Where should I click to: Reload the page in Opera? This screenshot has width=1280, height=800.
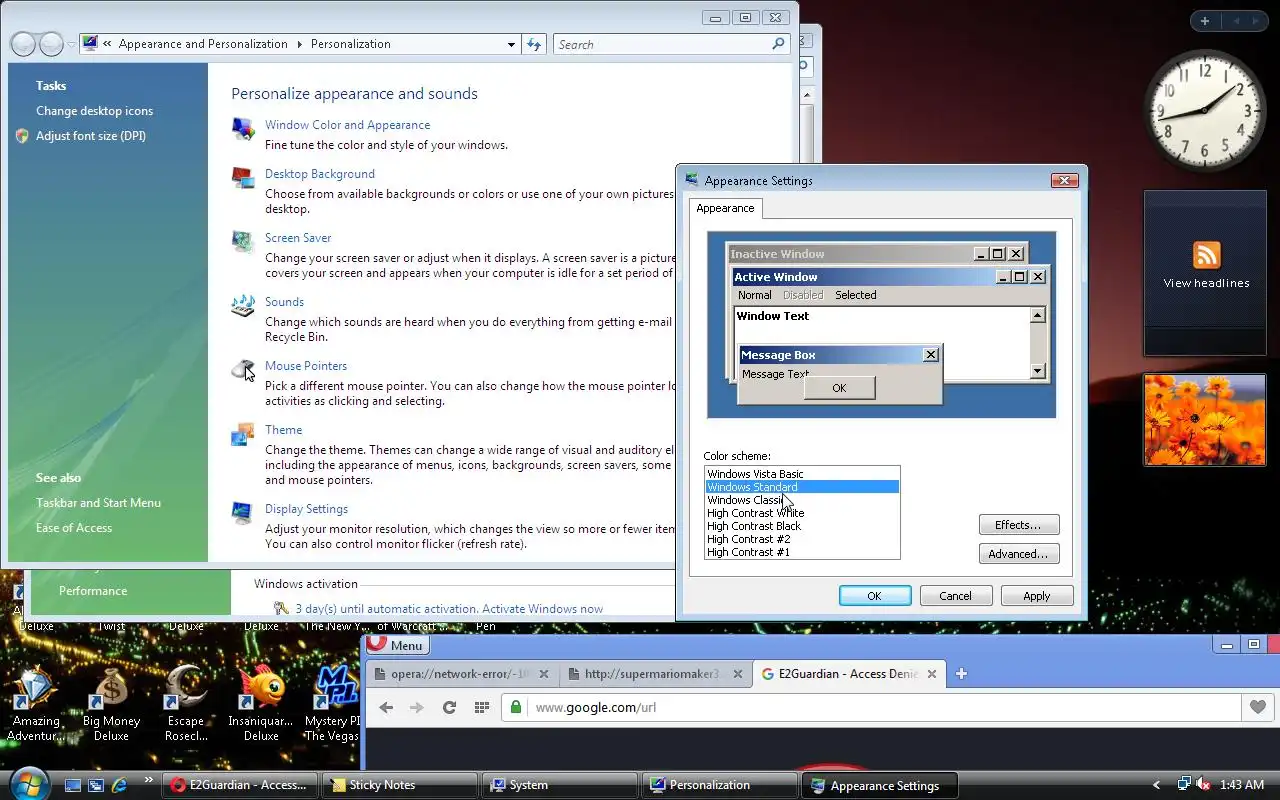(x=449, y=707)
